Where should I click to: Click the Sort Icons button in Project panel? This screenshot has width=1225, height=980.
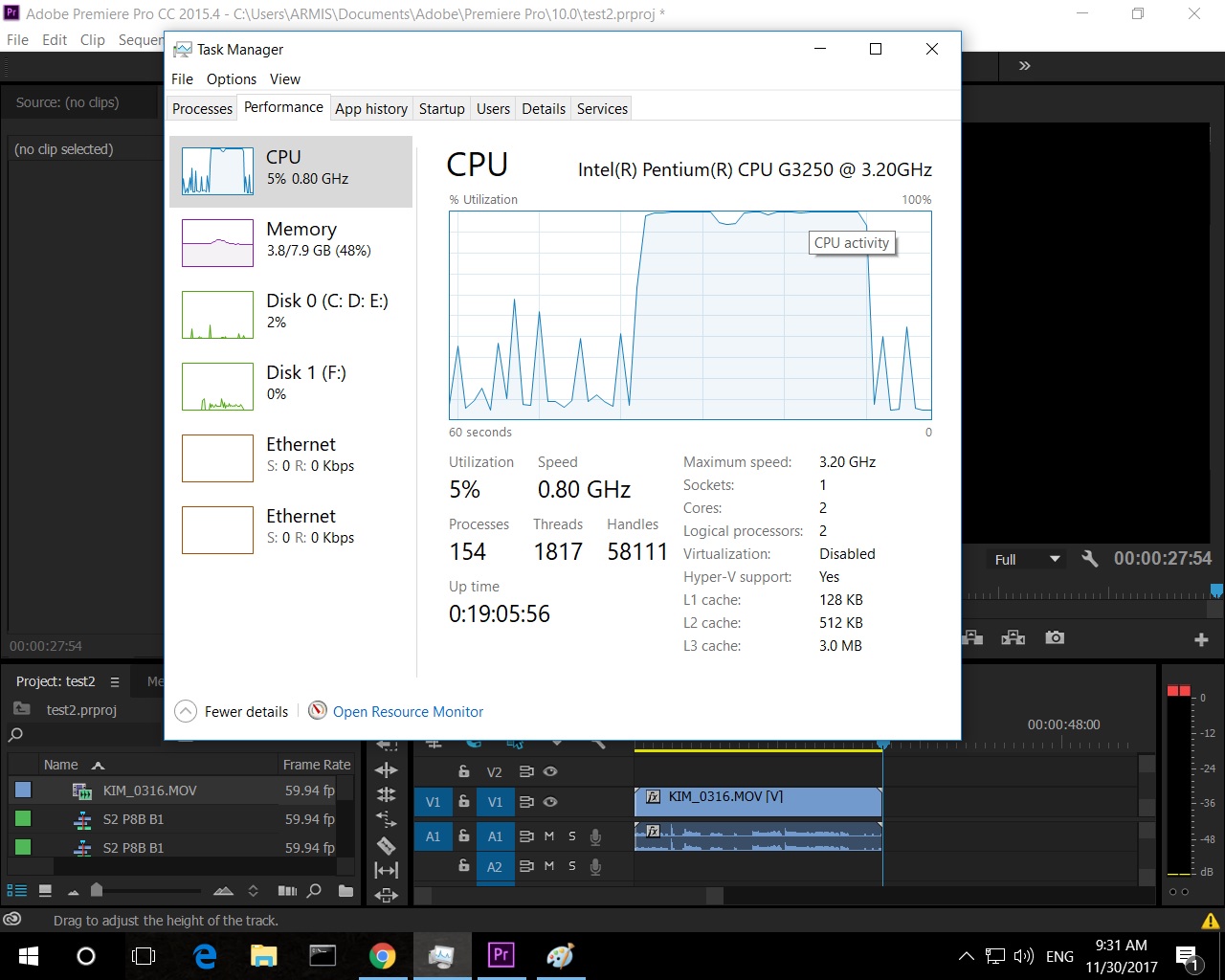(x=253, y=891)
